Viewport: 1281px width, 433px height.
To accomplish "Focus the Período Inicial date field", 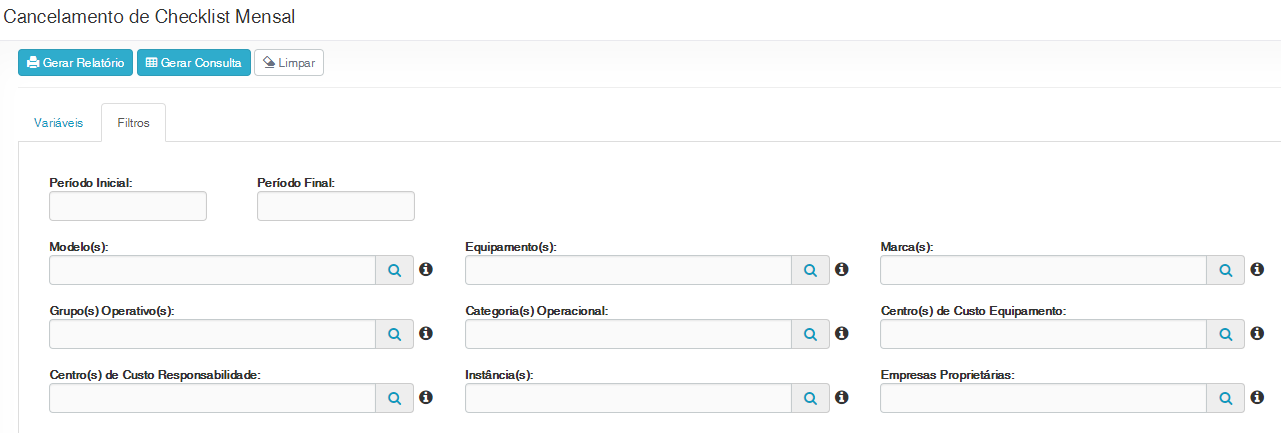I will point(128,206).
